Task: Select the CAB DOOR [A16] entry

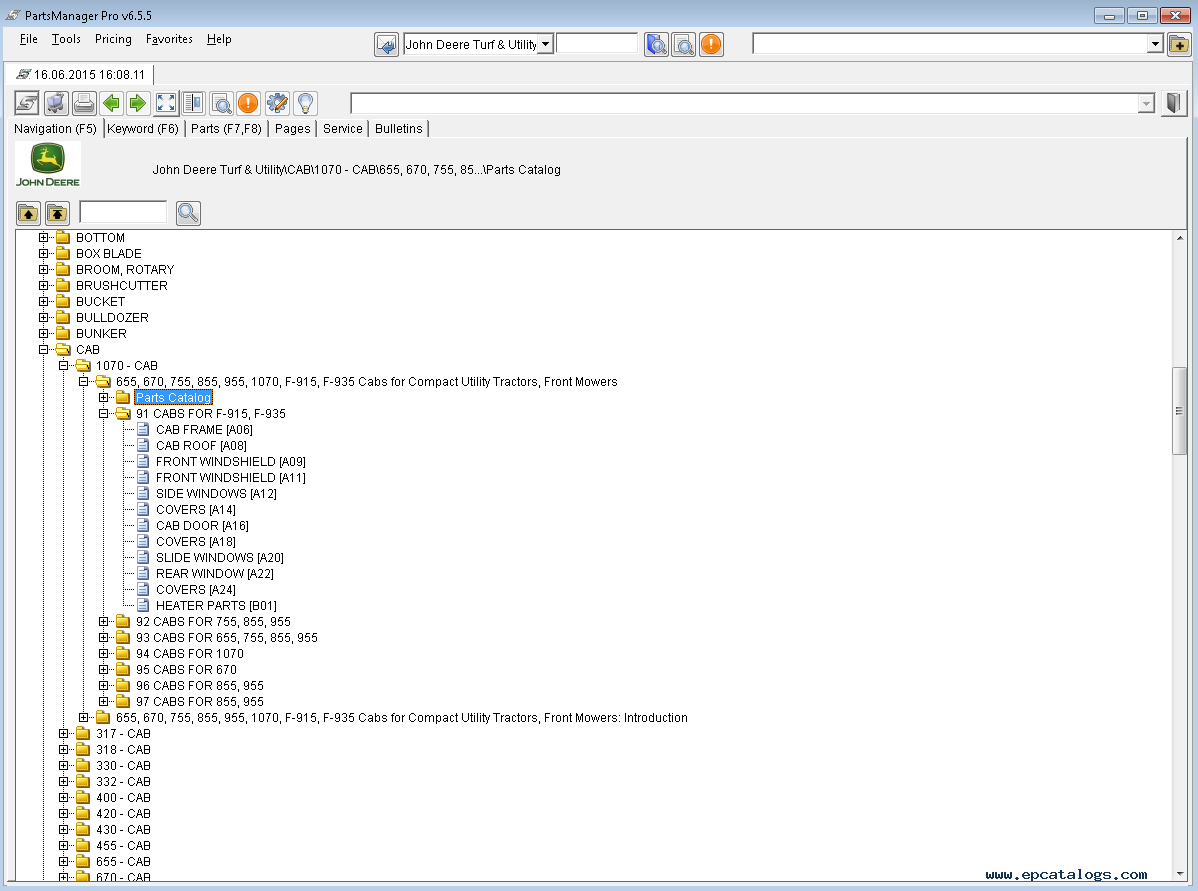Action: coord(202,526)
